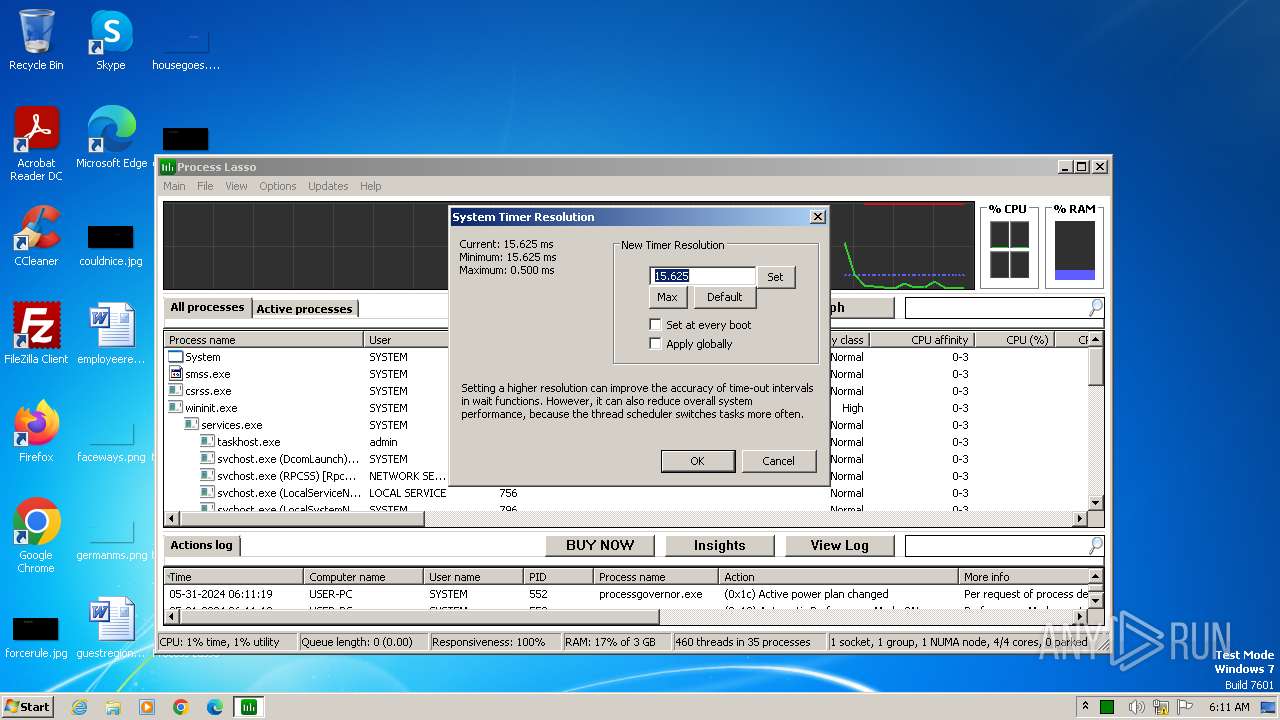Viewport: 1280px width, 720px height.
Task: Open File Explorer from the taskbar
Action: click(x=113, y=707)
